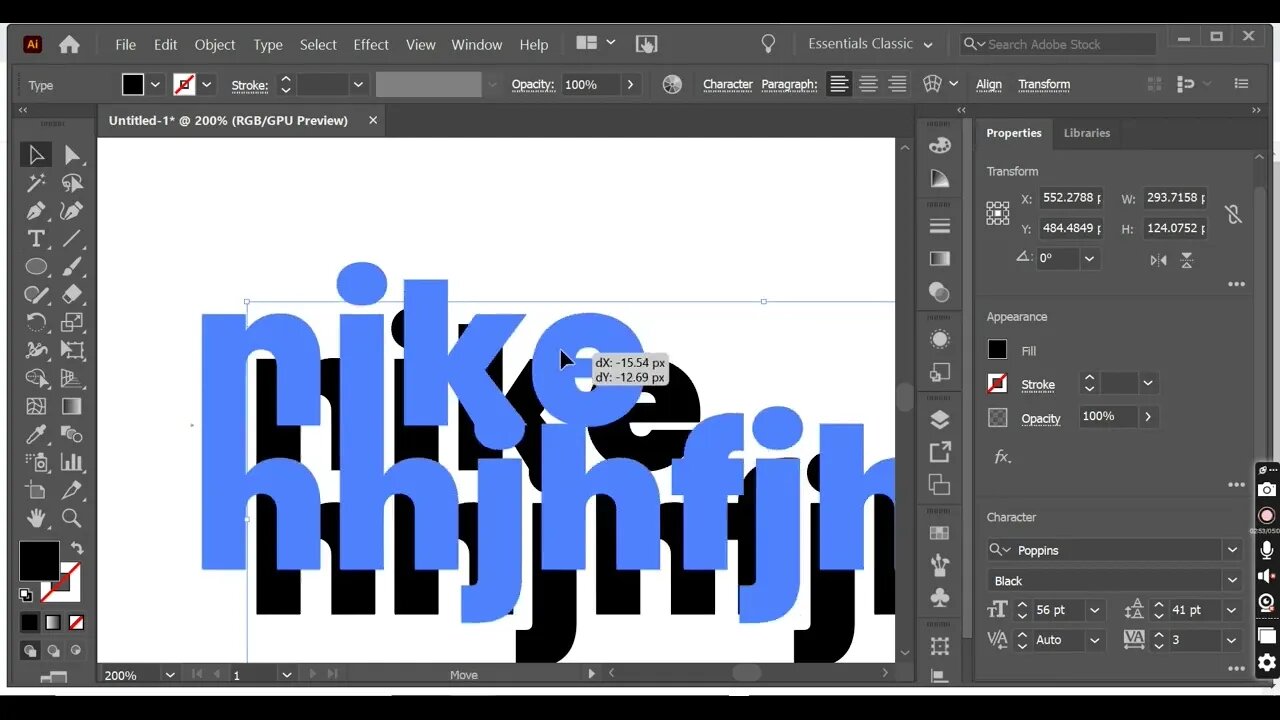Toggle constrain width and height proportions
This screenshot has width=1280, height=720.
(1233, 213)
